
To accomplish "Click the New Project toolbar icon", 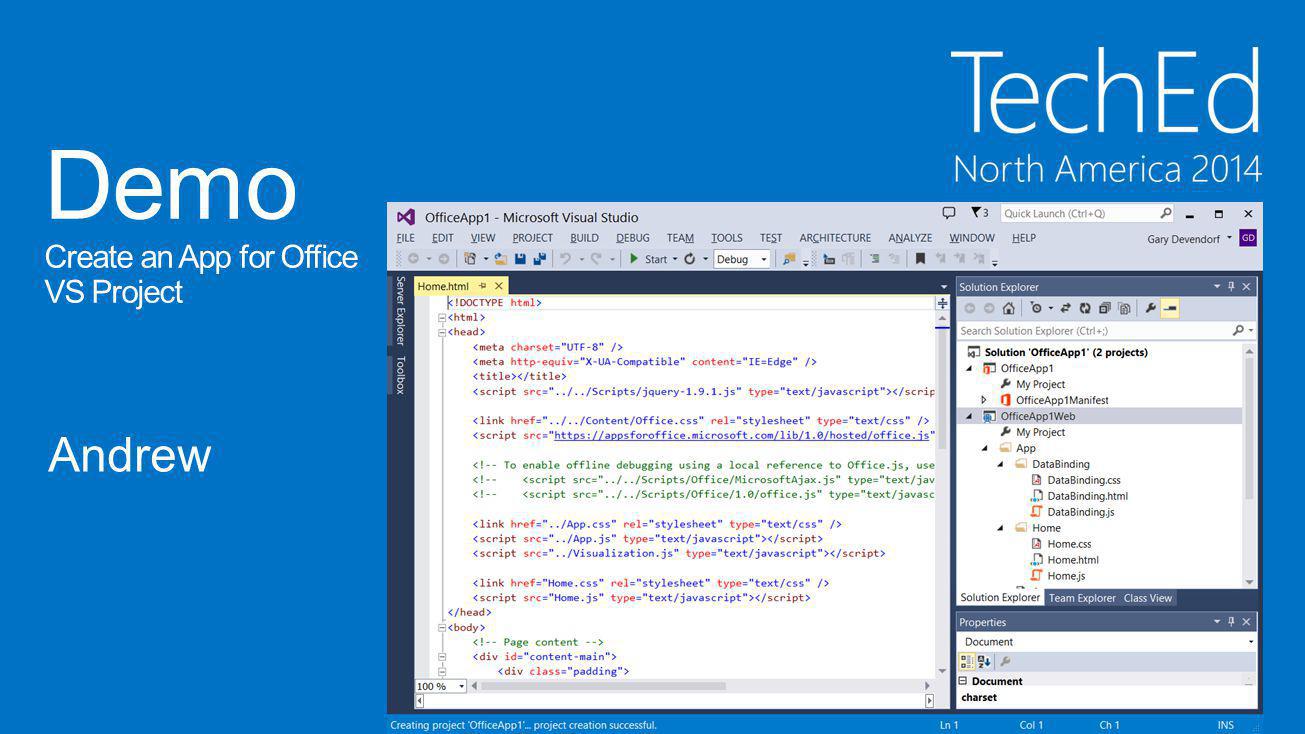I will (470, 259).
